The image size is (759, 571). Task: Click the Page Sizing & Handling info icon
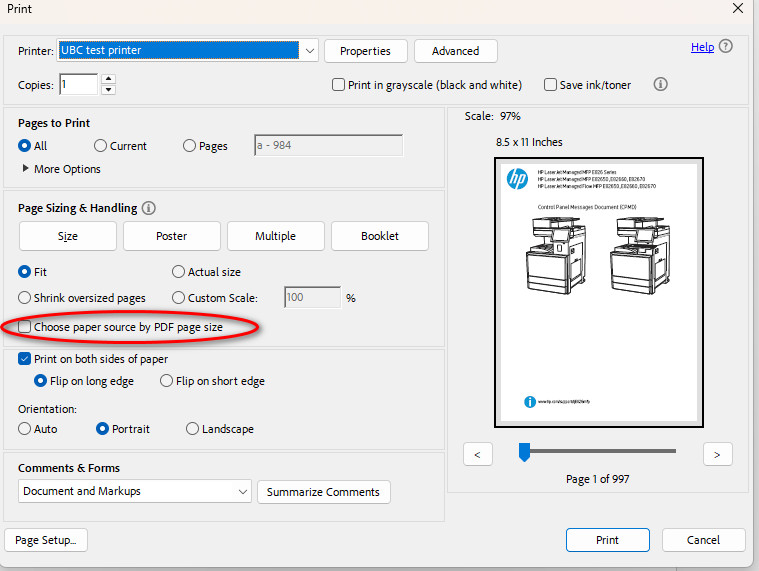[149, 208]
